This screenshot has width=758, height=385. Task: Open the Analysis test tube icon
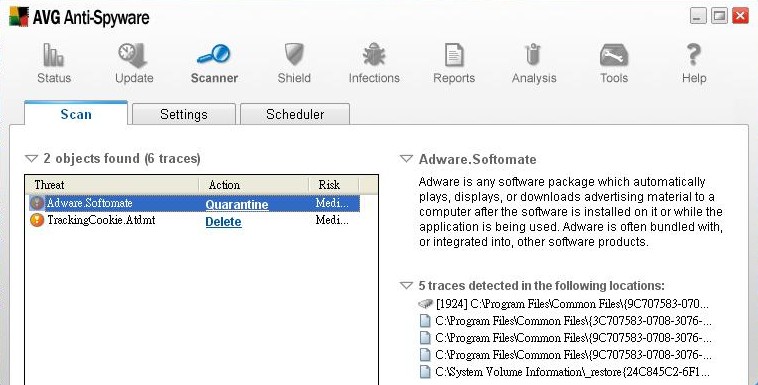click(x=533, y=55)
